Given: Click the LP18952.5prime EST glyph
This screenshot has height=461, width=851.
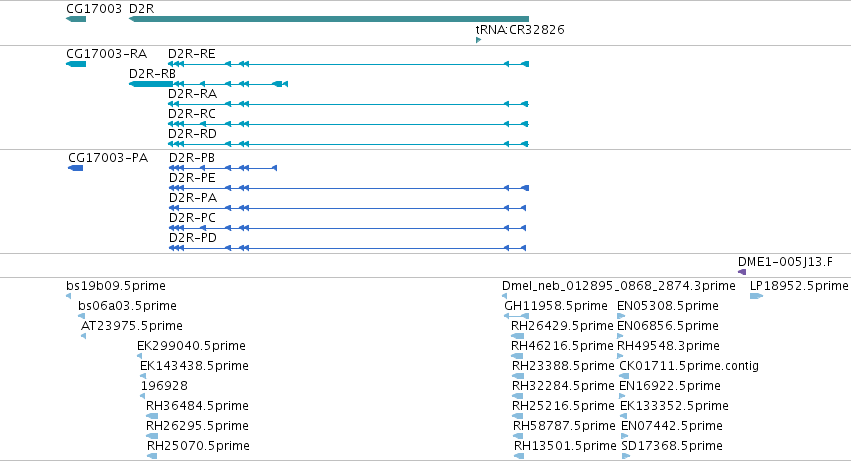Looking at the screenshot, I should 757,296.
